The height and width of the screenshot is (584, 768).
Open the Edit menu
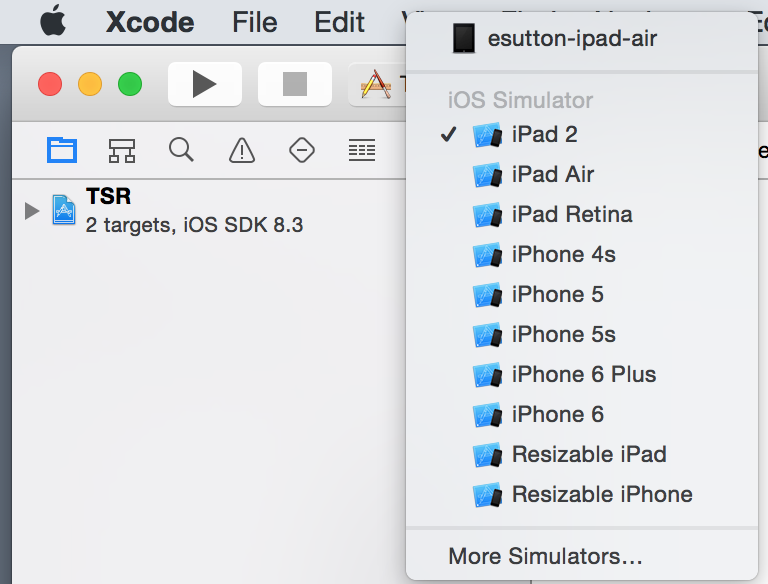(339, 22)
